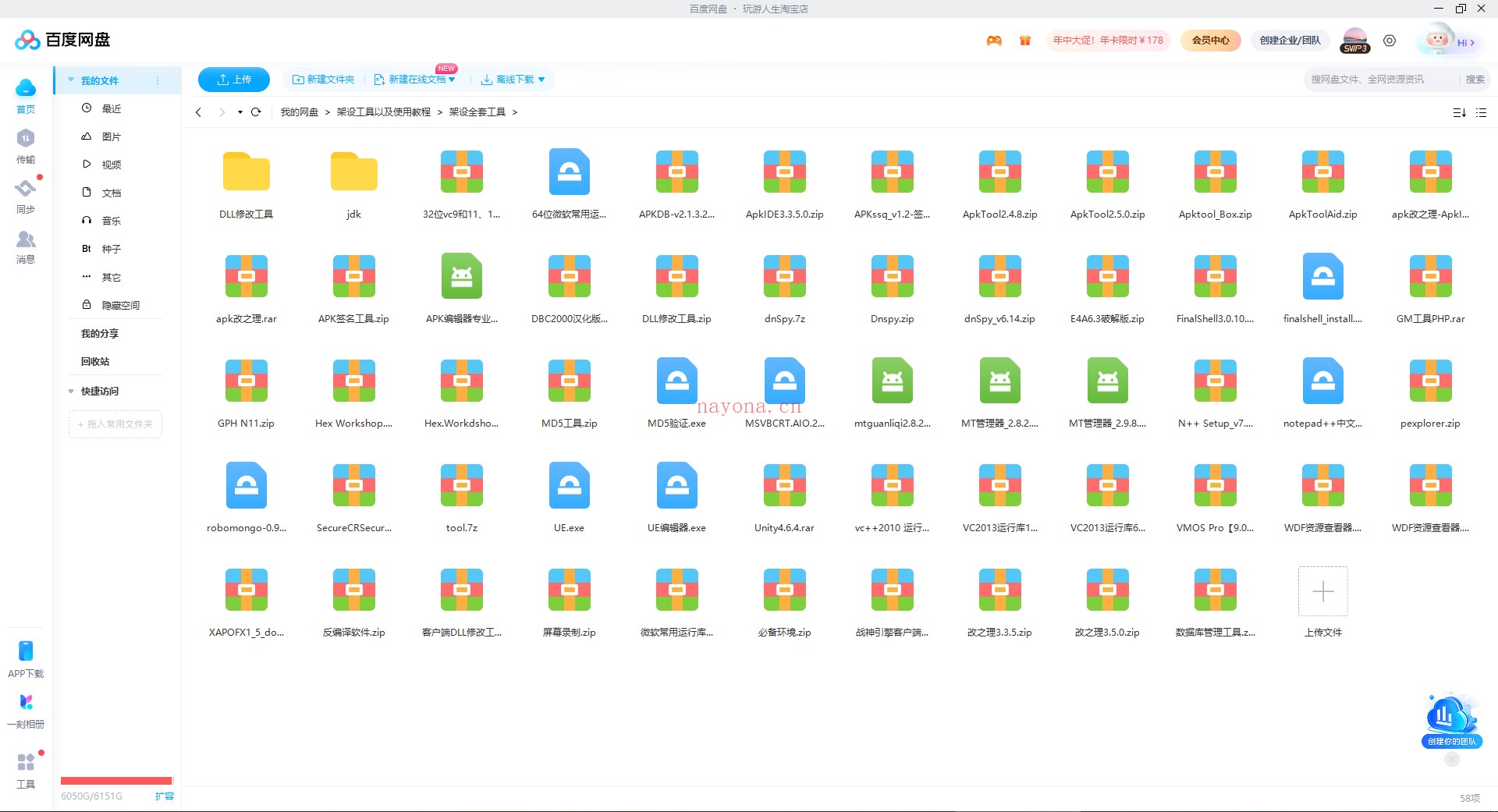Viewport: 1498px width, 812px height.
Task: Select the MD5验证.exe file icon
Action: pyautogui.click(x=677, y=380)
